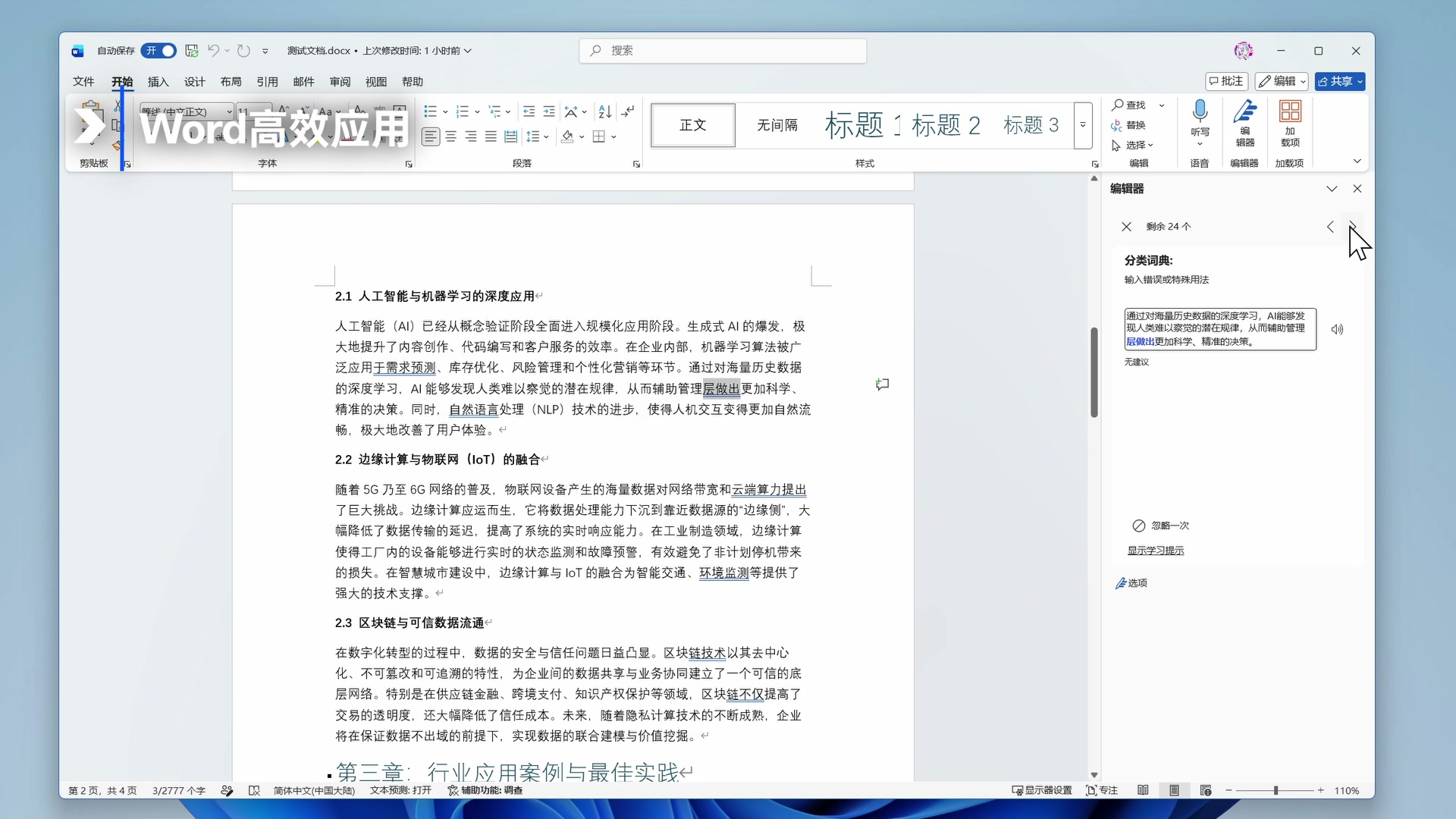Click the increase indent icon
Image resolution: width=1456 pixels, height=819 pixels.
pyautogui.click(x=549, y=112)
